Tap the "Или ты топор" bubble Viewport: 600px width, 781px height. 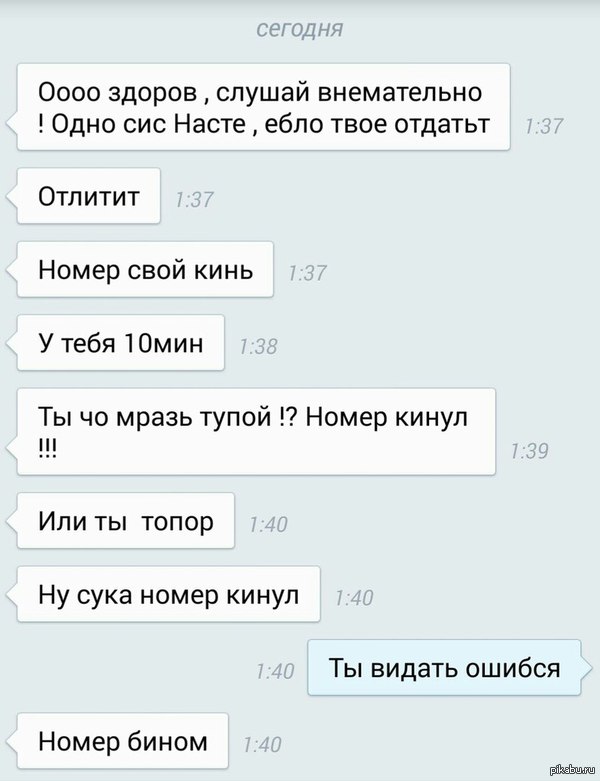[125, 521]
